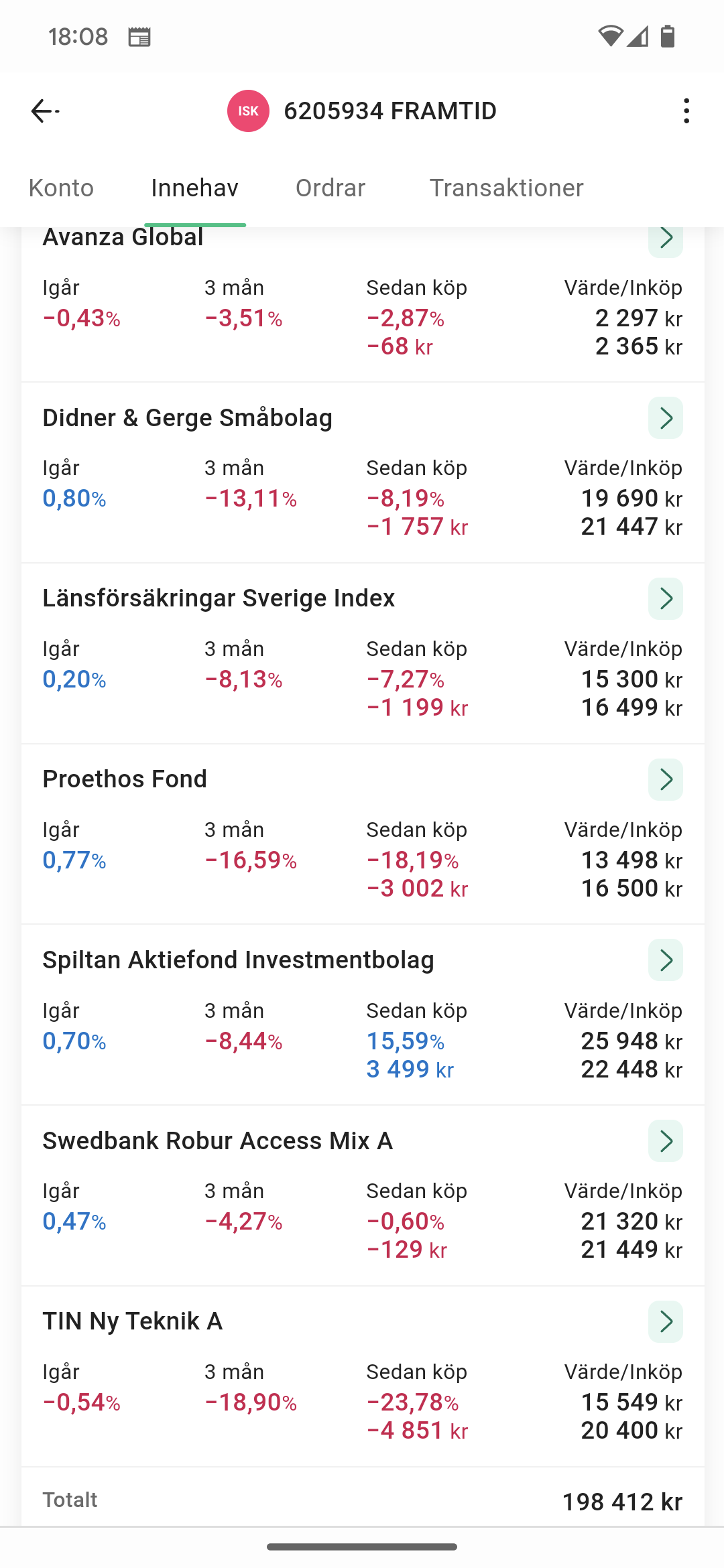Expand Avanza Global chevron
724x1568 pixels.
(665, 240)
